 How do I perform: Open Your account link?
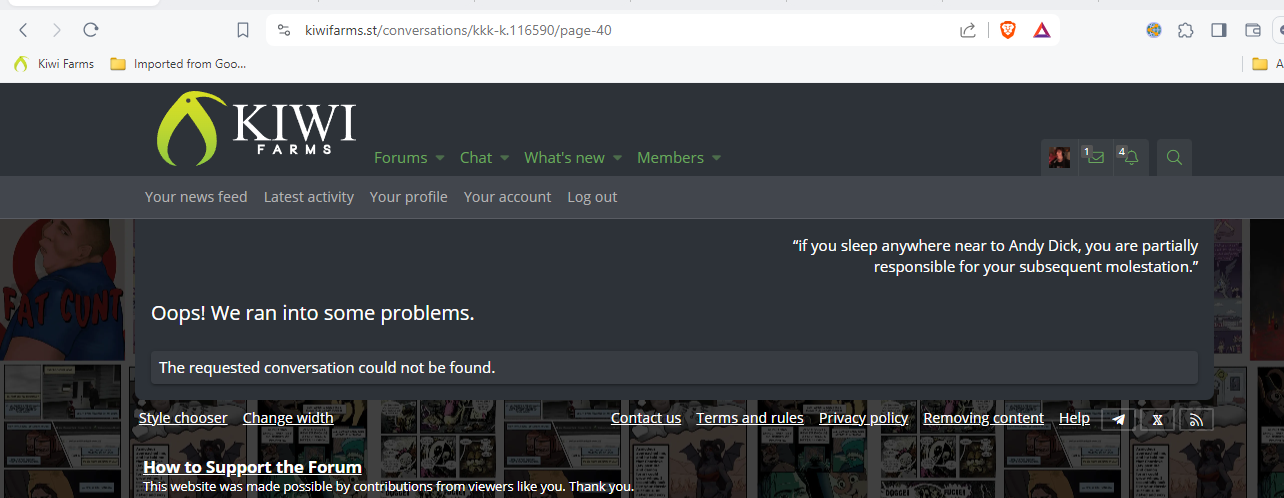click(508, 197)
